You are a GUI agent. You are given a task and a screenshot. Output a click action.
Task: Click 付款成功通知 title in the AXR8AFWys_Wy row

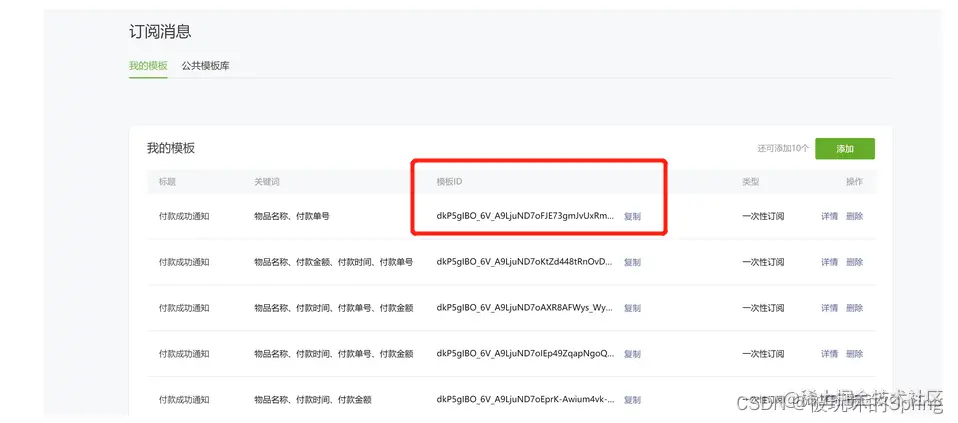tap(184, 307)
